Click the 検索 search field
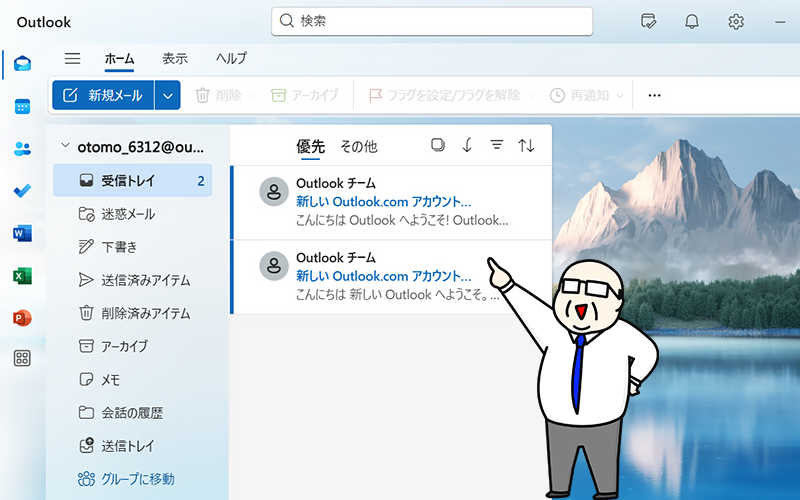800x500 pixels. (x=432, y=21)
